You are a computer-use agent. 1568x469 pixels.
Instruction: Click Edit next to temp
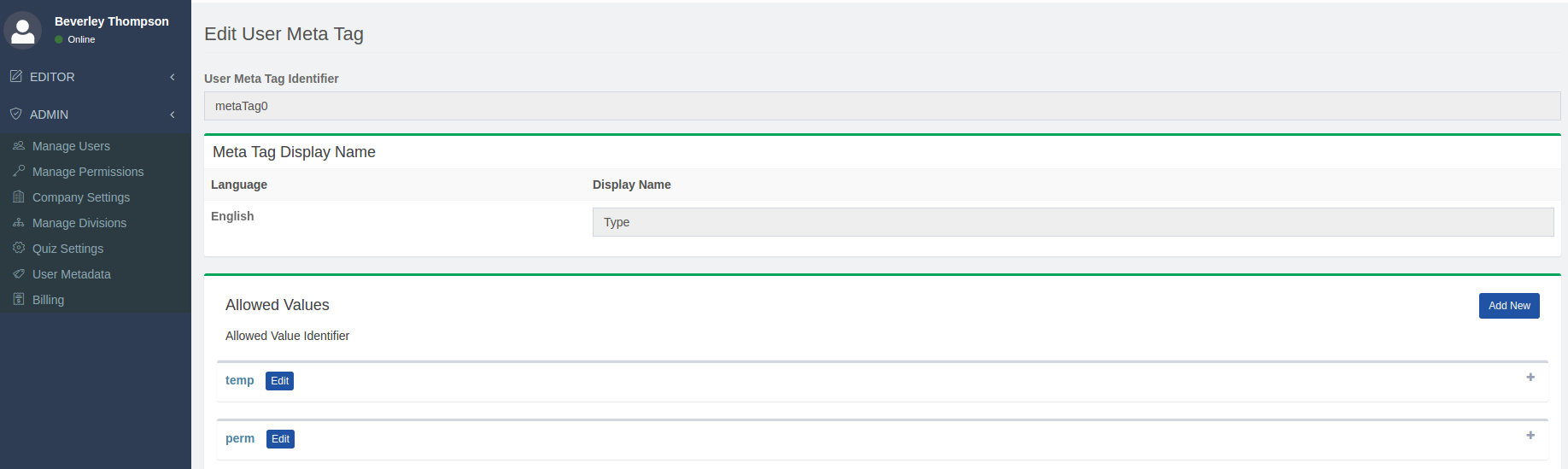(280, 381)
